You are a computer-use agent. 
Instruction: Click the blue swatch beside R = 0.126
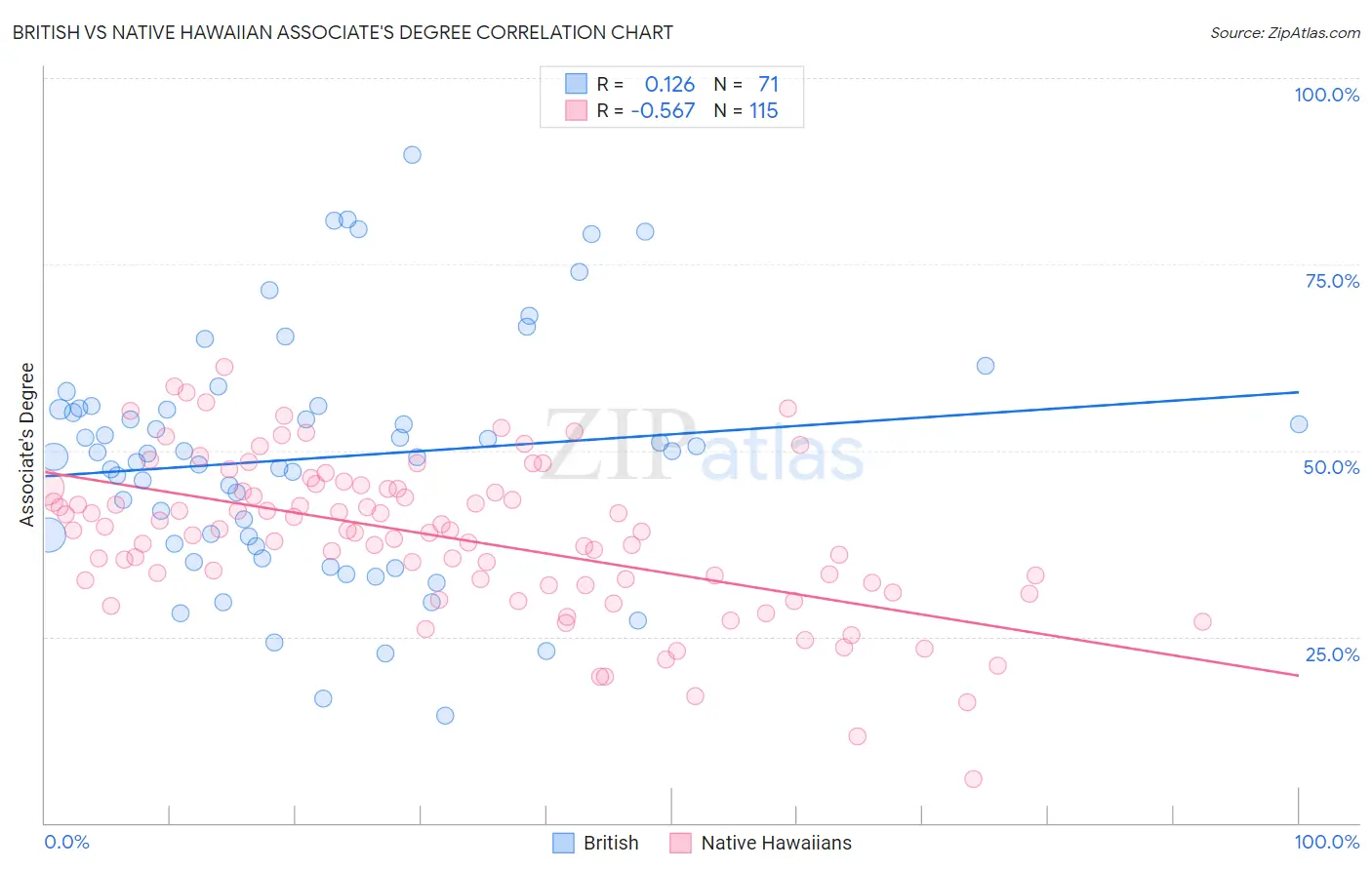[577, 84]
